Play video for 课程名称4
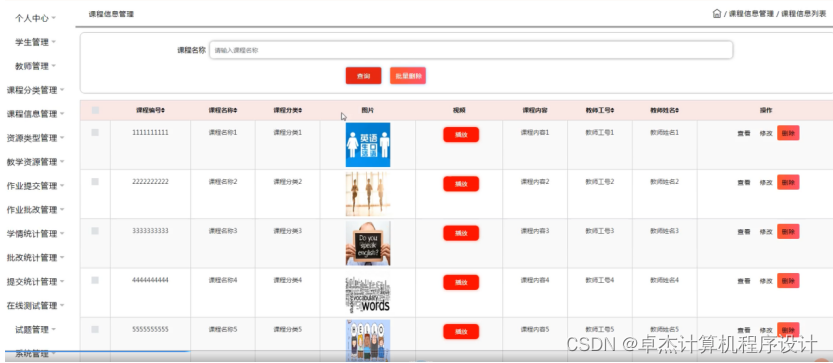The image size is (833, 363). pyautogui.click(x=461, y=283)
